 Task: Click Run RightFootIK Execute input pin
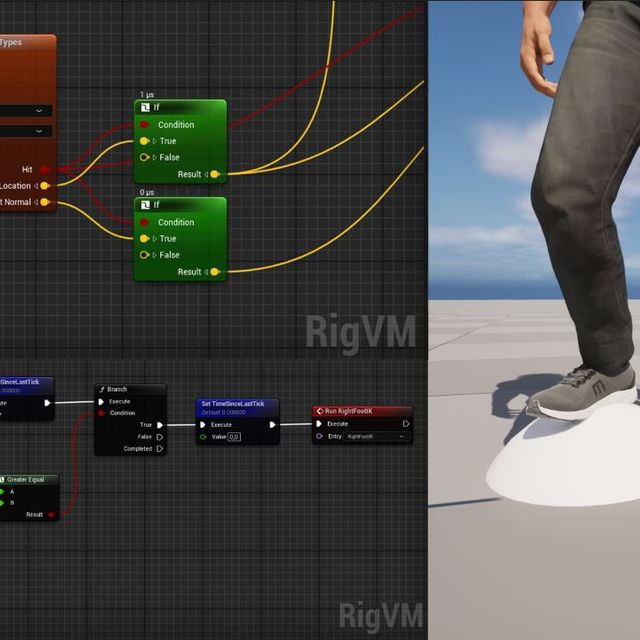[x=319, y=424]
